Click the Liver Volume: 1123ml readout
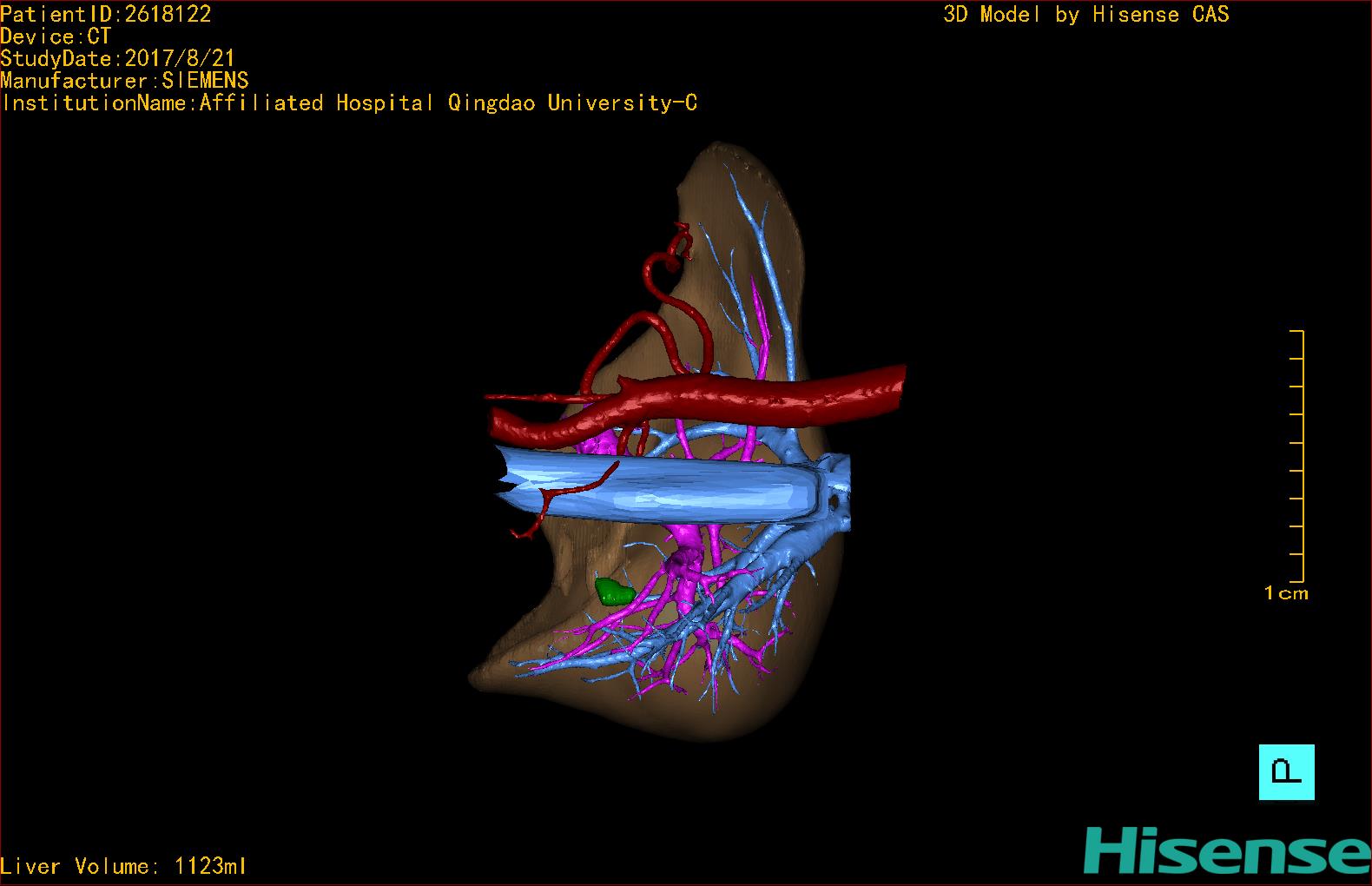1372x886 pixels. pos(123,866)
